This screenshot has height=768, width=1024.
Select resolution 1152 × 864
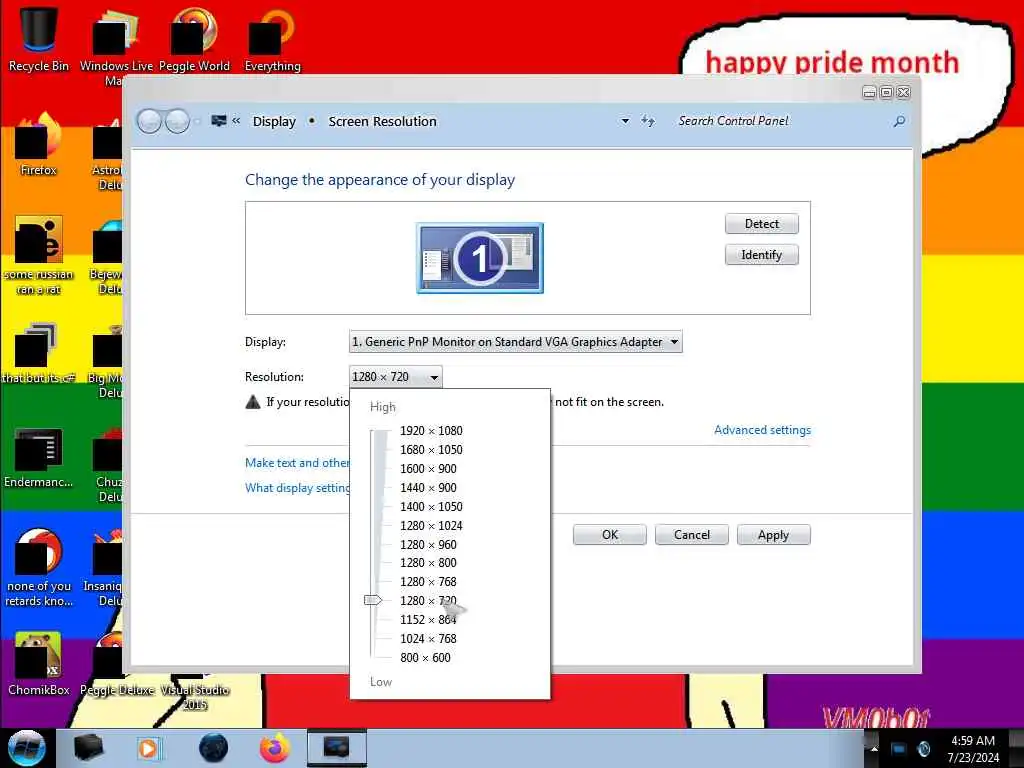click(428, 619)
